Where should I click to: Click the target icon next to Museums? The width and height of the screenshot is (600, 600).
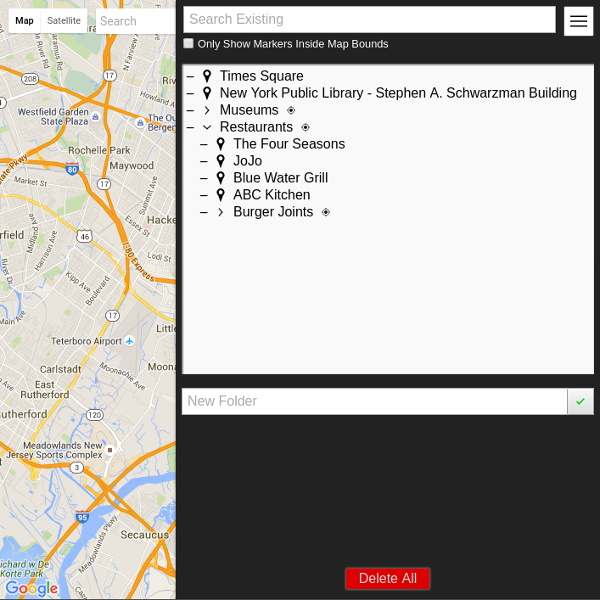coord(291,111)
